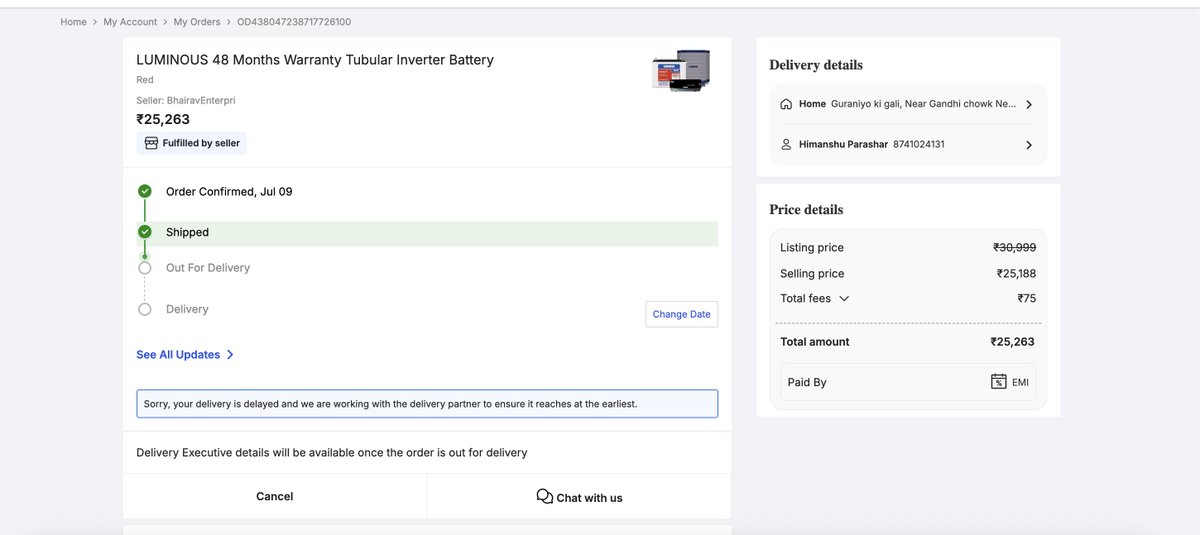Expand Total fees dropdown arrow

[x=844, y=298]
